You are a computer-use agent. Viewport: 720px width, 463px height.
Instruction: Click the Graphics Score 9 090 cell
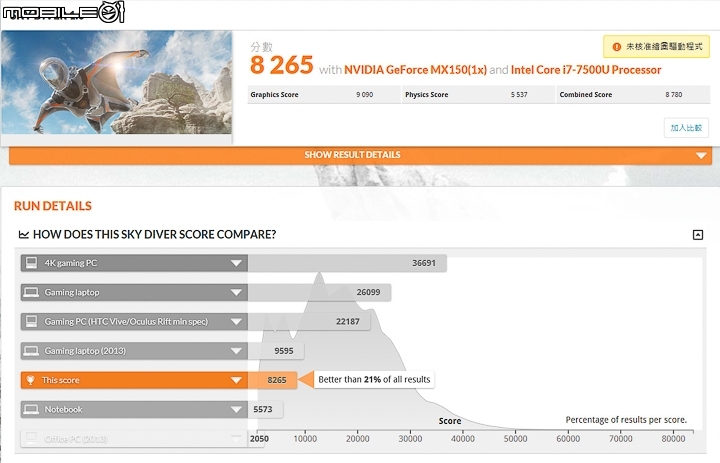(324, 95)
